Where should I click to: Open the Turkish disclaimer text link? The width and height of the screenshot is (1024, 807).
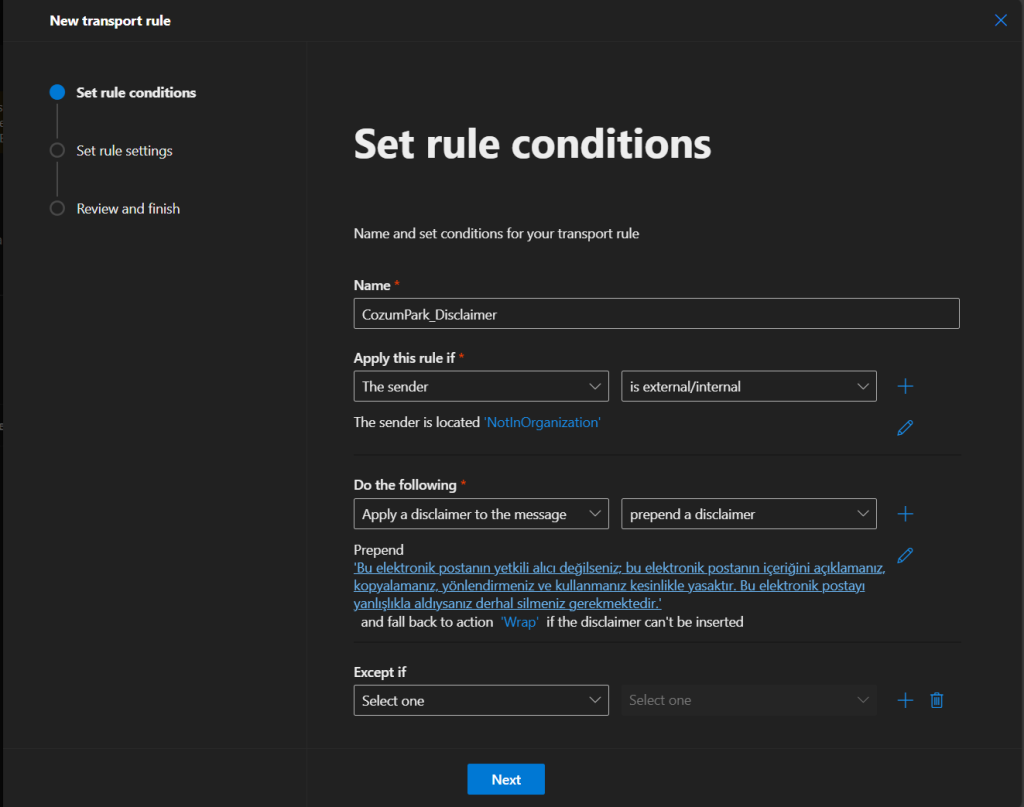(x=619, y=586)
